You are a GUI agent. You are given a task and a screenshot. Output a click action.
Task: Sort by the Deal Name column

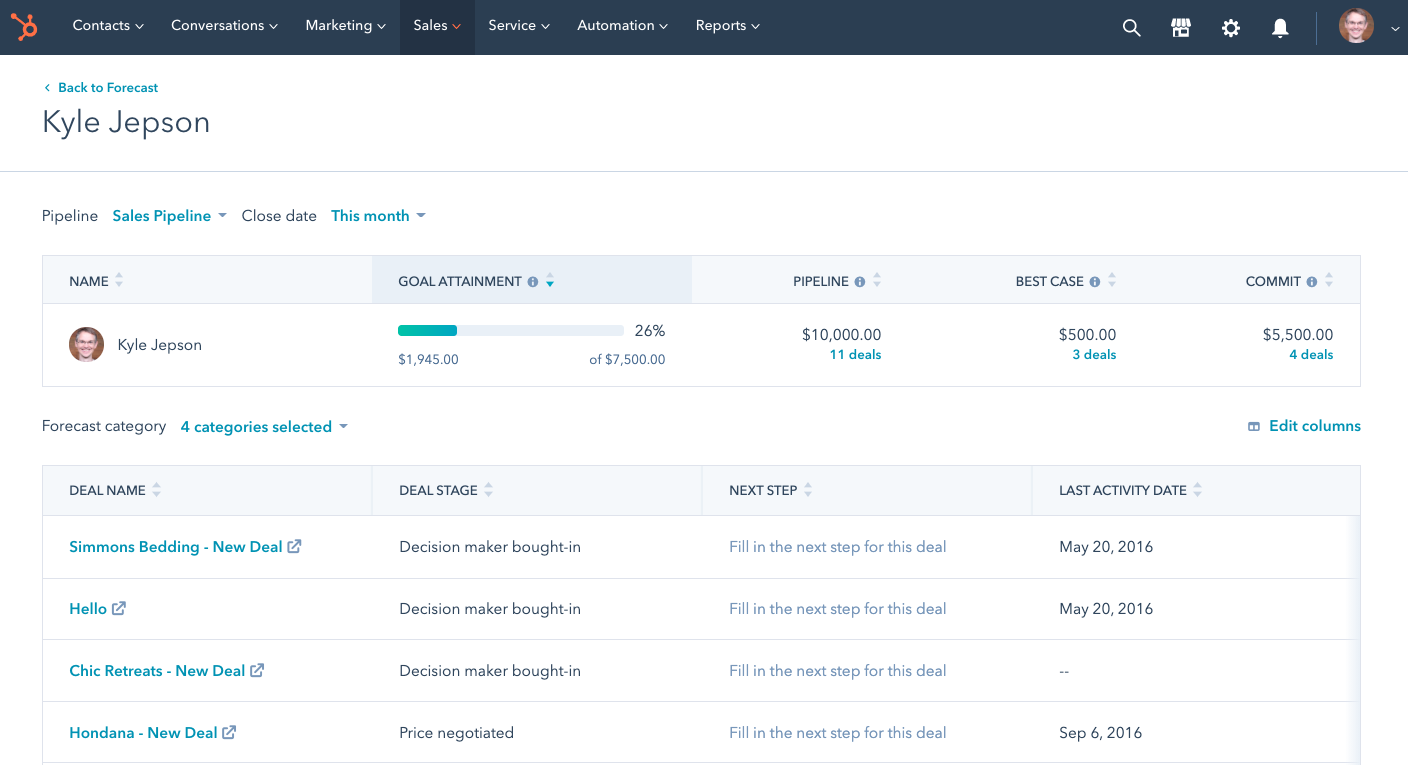[x=156, y=490]
